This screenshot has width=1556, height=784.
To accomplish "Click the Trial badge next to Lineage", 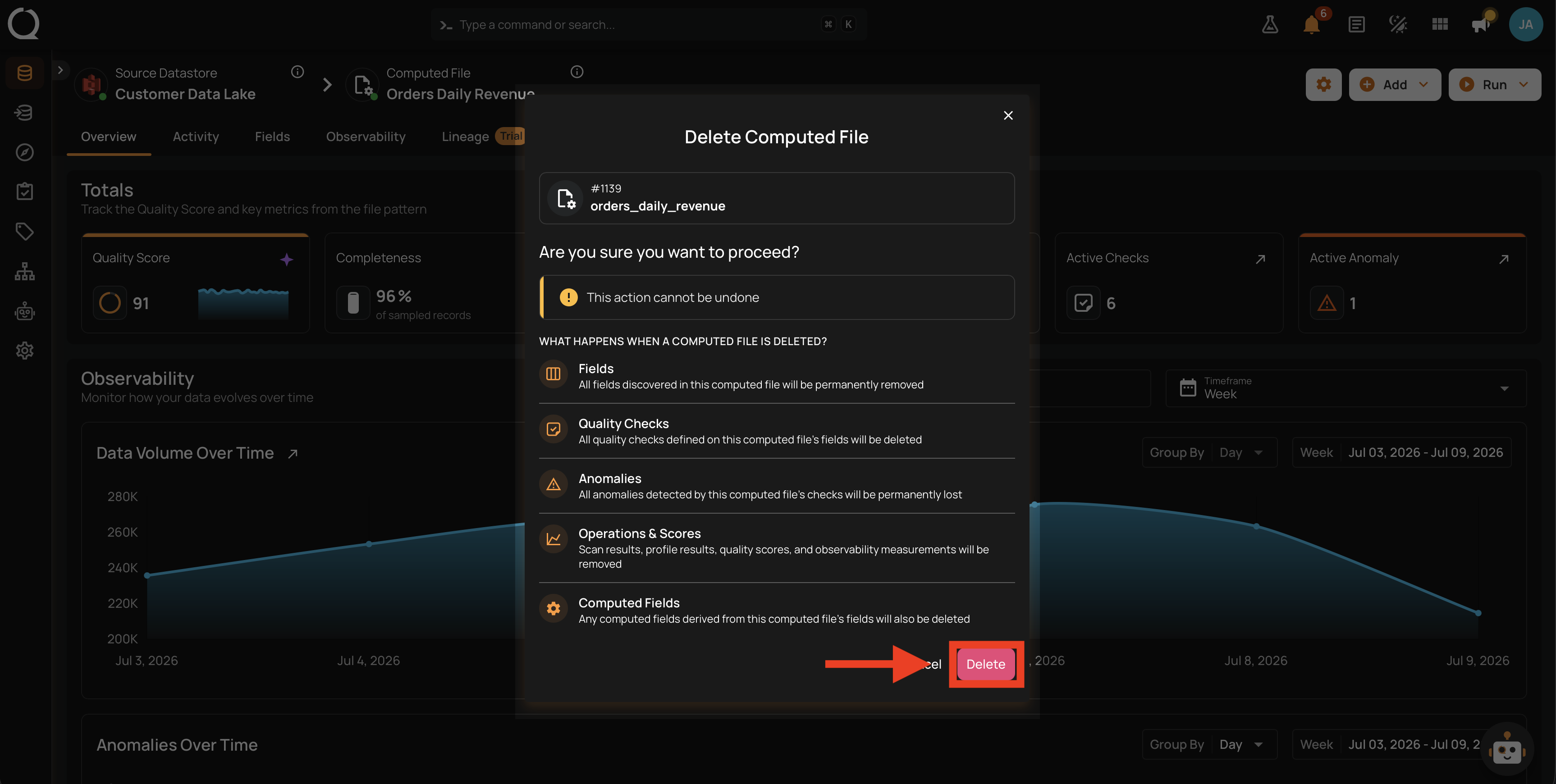I will [510, 136].
